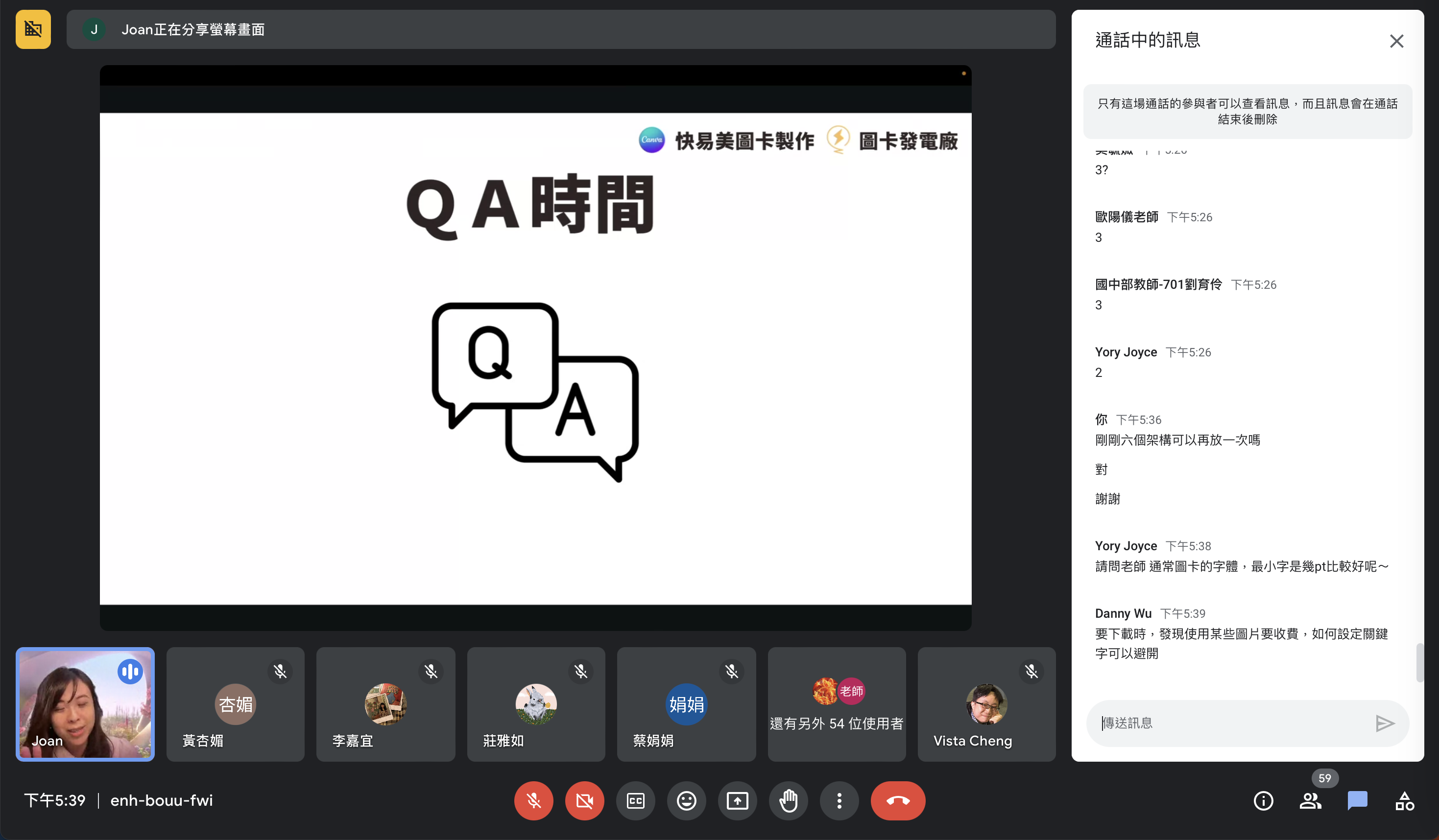Toggle the chat panel icon
This screenshot has width=1439, height=840.
tap(1357, 801)
